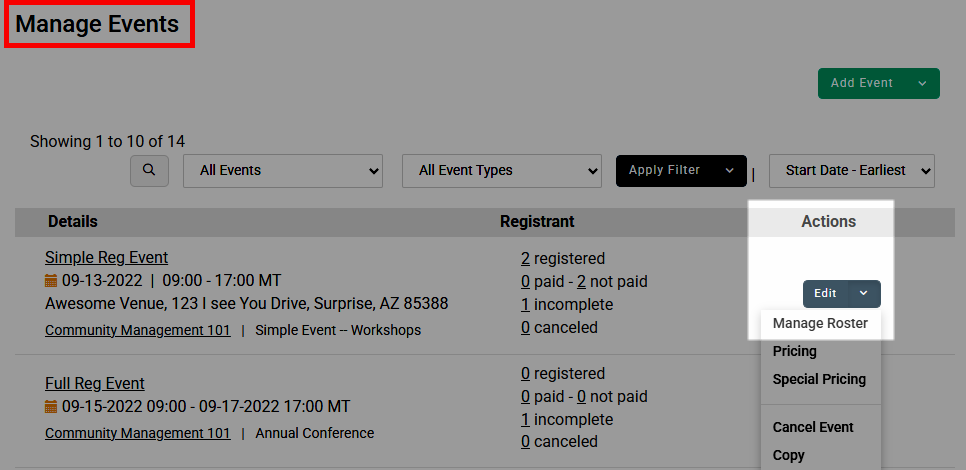966x470 pixels.
Task: Click the 0 paid link for Simple Reg Event
Action: click(525, 282)
